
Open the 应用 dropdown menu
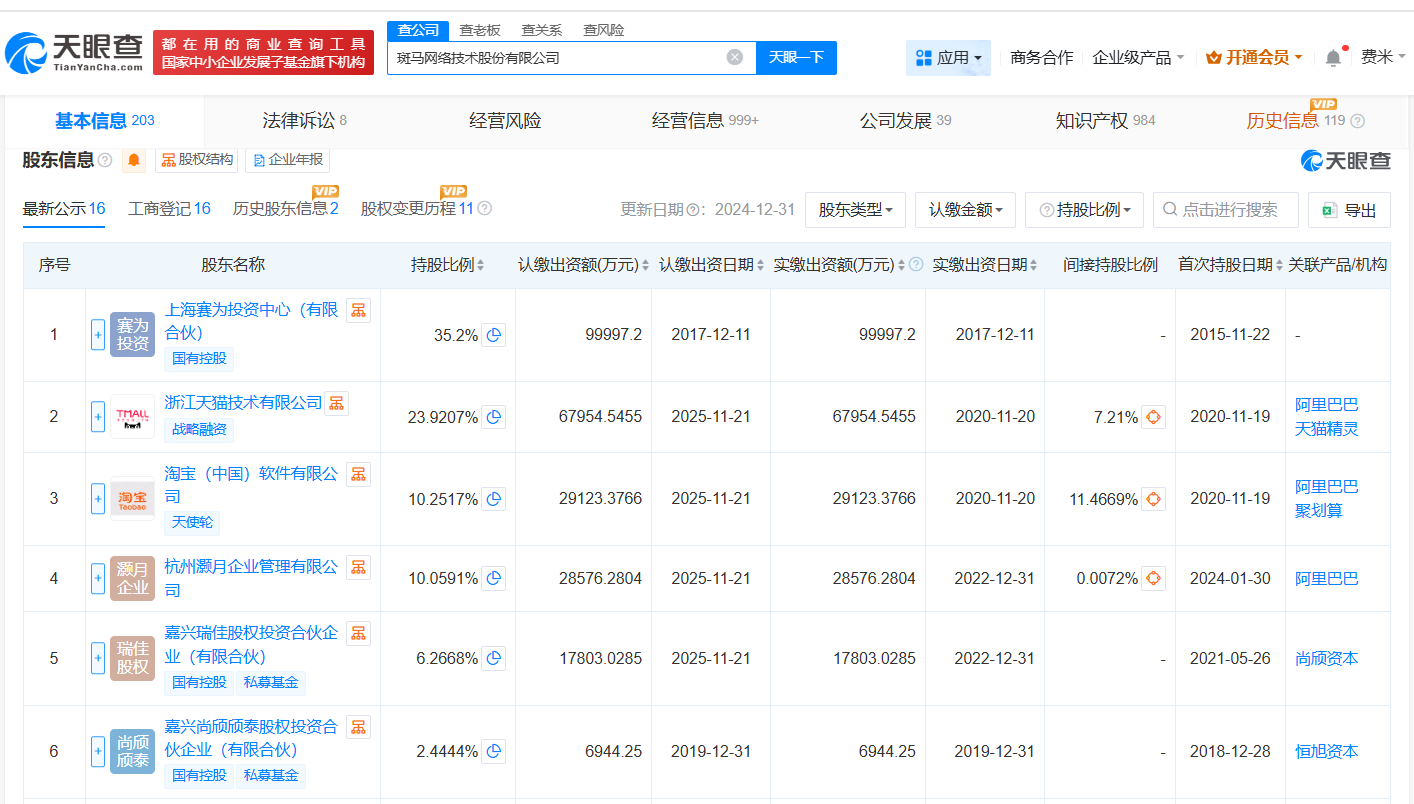click(948, 58)
